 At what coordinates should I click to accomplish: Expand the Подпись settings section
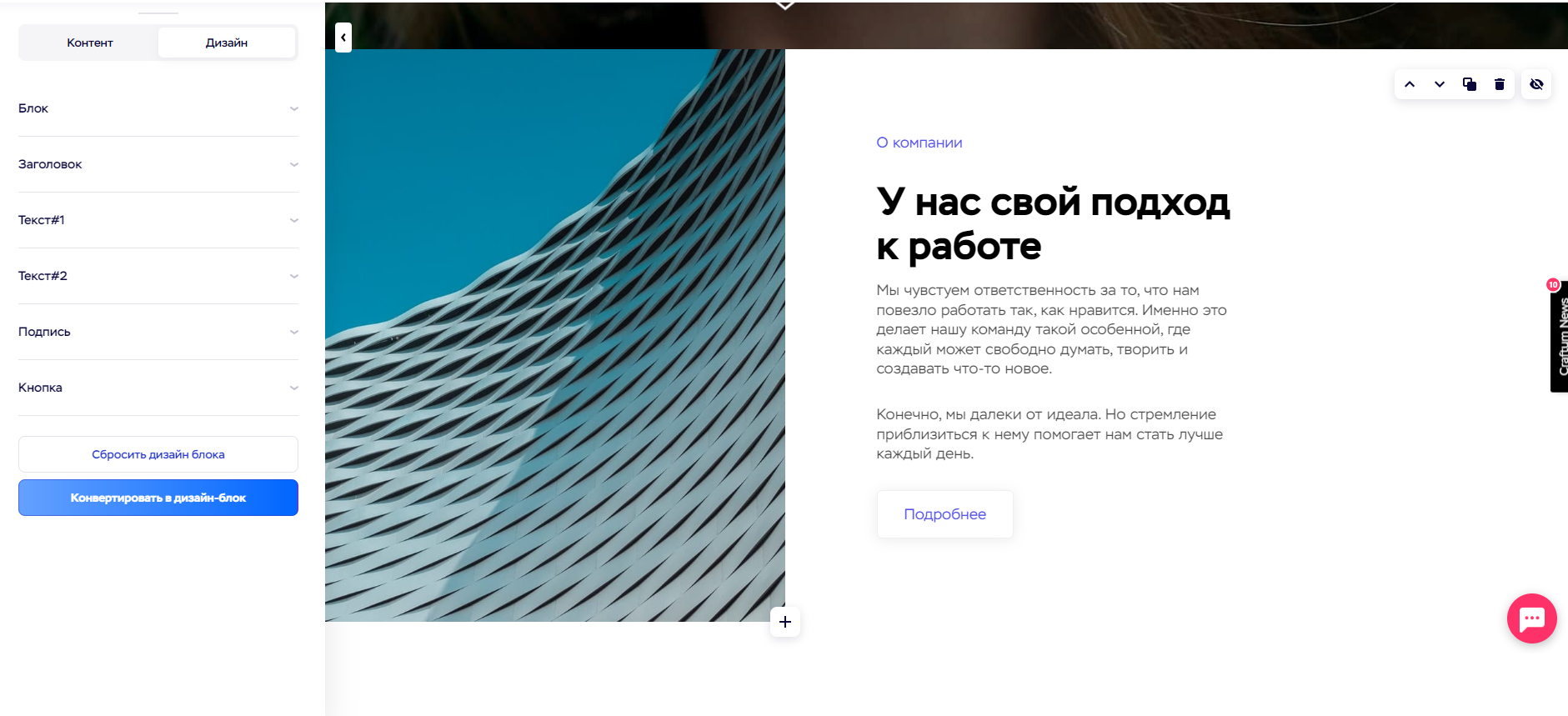[x=158, y=332]
